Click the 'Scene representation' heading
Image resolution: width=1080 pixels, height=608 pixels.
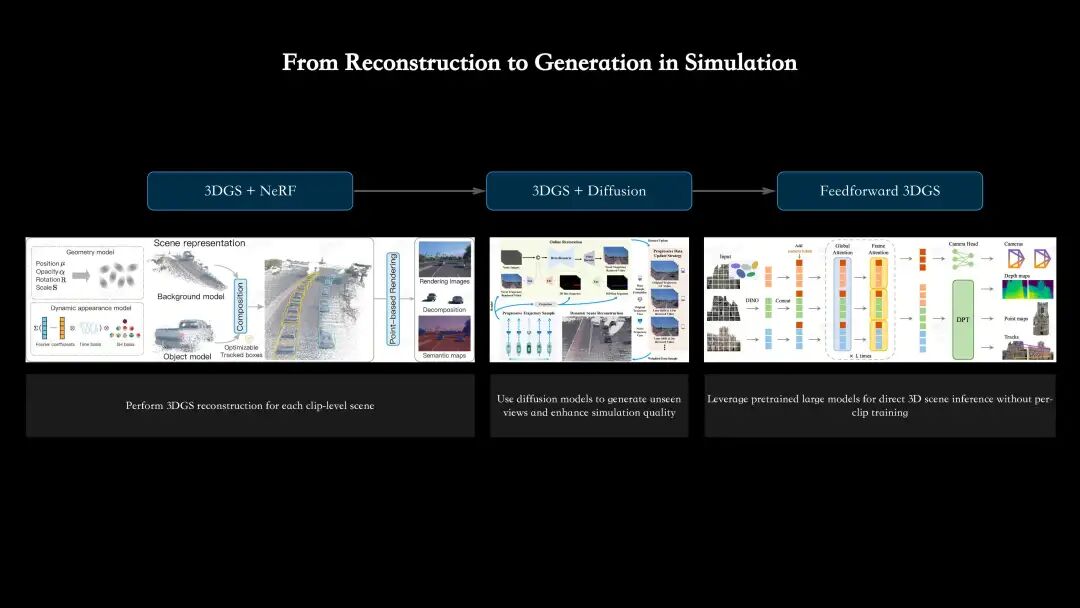pos(199,243)
